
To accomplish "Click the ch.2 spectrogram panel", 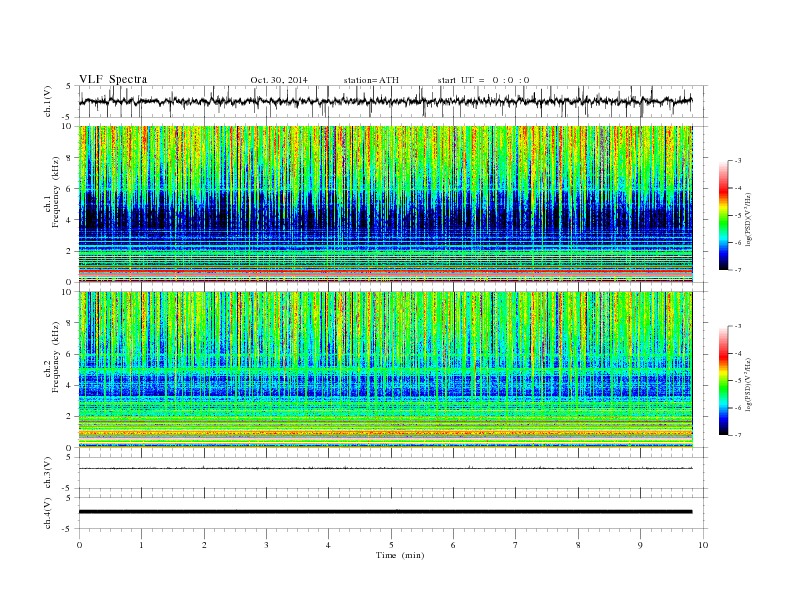I will point(385,370).
